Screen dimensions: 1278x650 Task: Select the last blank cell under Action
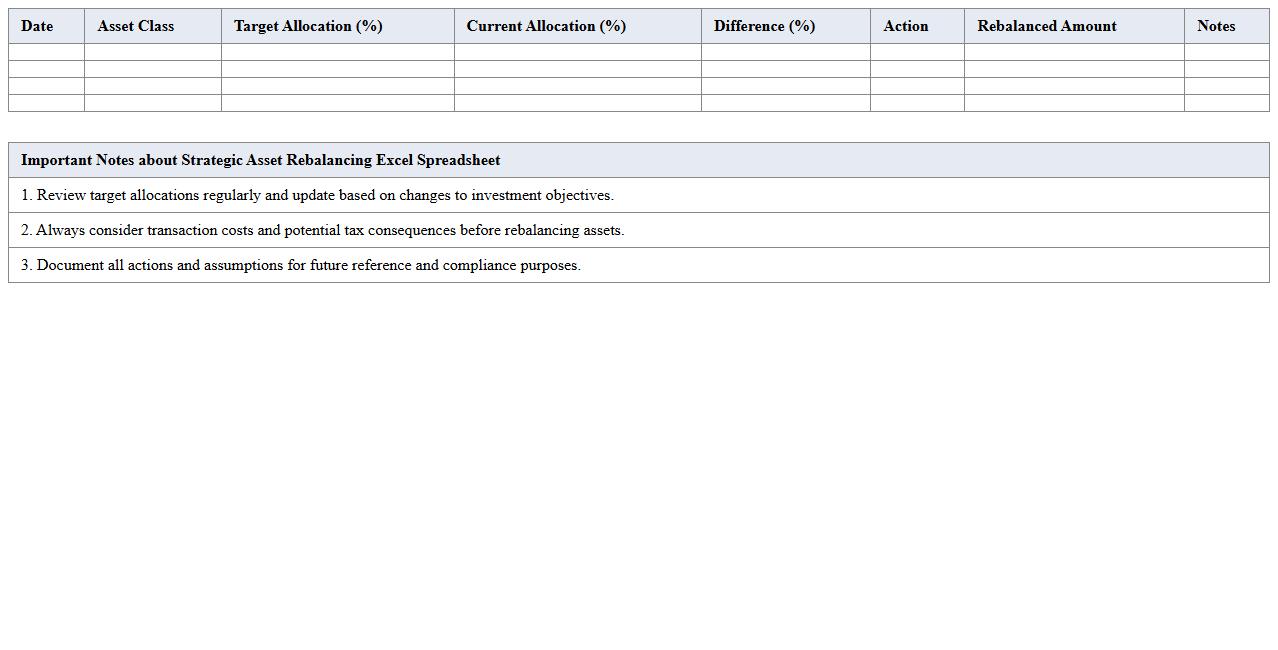coord(917,103)
